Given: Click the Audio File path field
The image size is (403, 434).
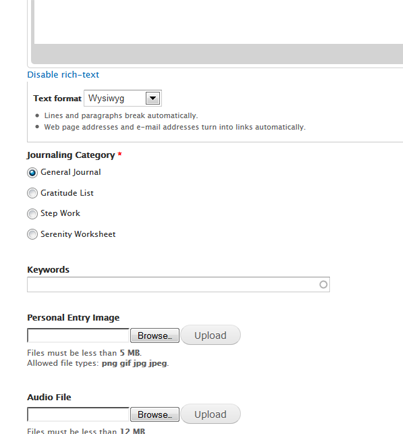Looking at the screenshot, I should pyautogui.click(x=78, y=414).
